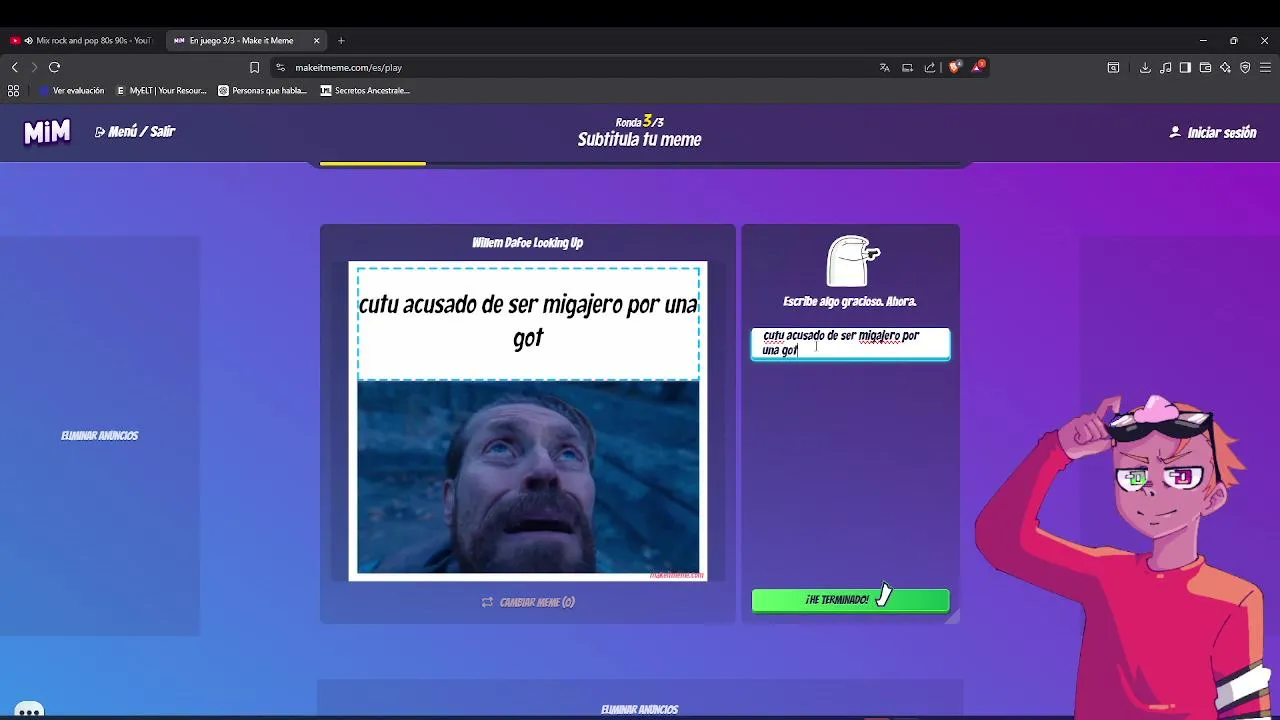Click the site settings icon in the address bar
Screen dimensions: 1280x720
point(281,67)
